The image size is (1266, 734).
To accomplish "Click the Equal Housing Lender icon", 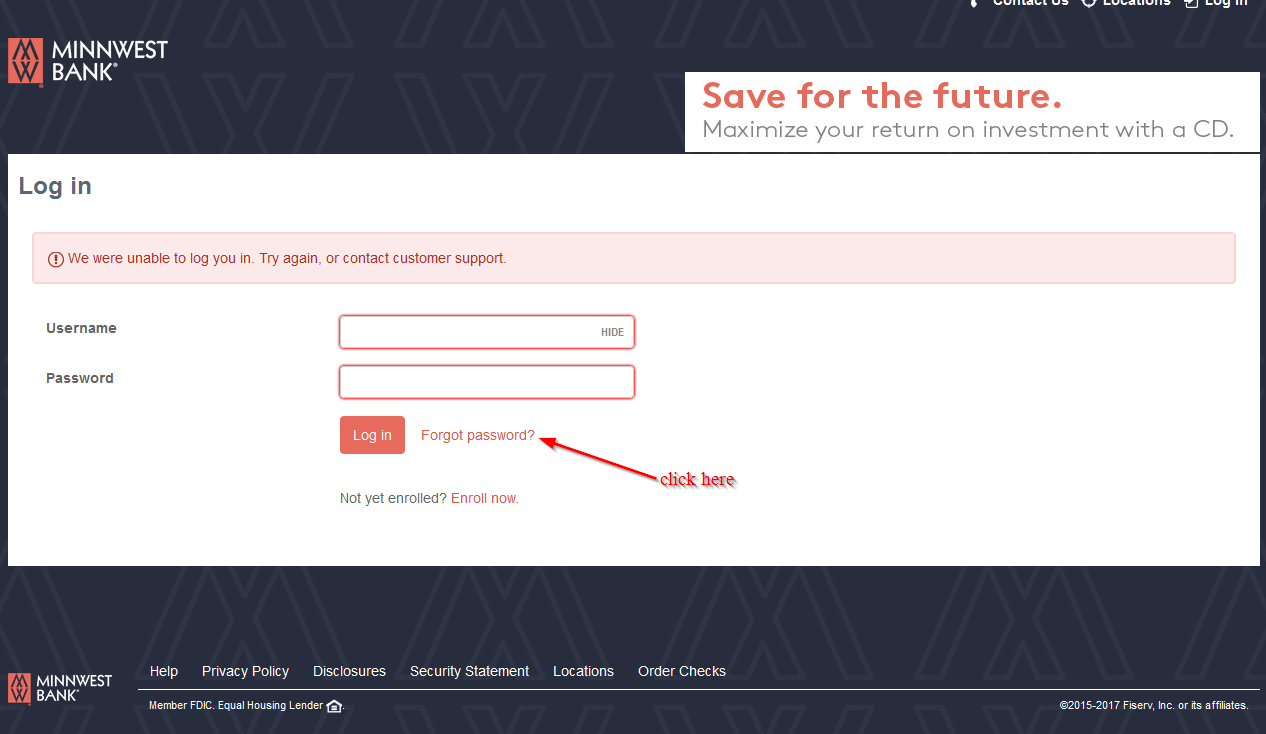I will (334, 706).
